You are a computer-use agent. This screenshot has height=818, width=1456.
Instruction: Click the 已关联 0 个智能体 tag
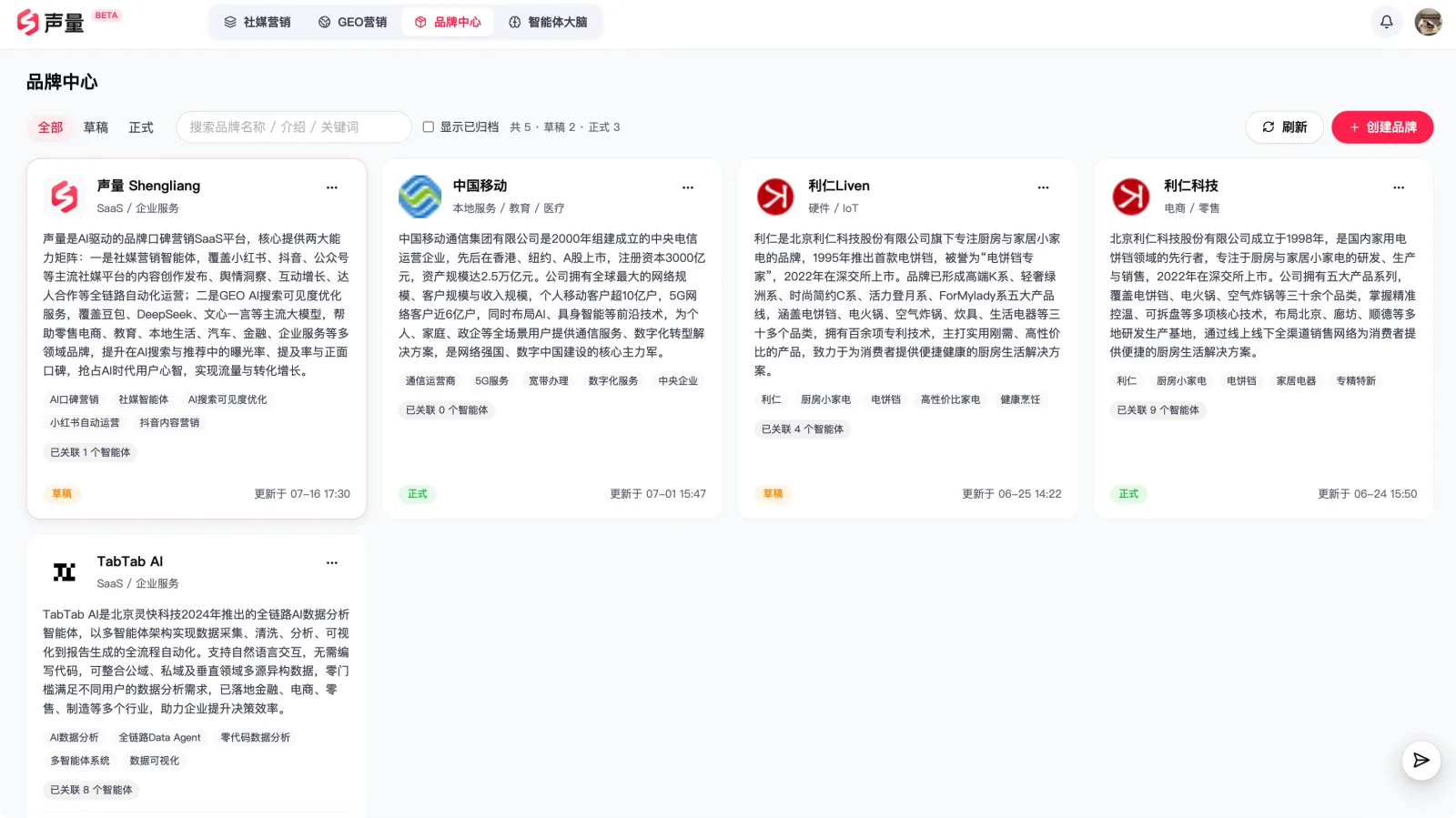[x=447, y=410]
